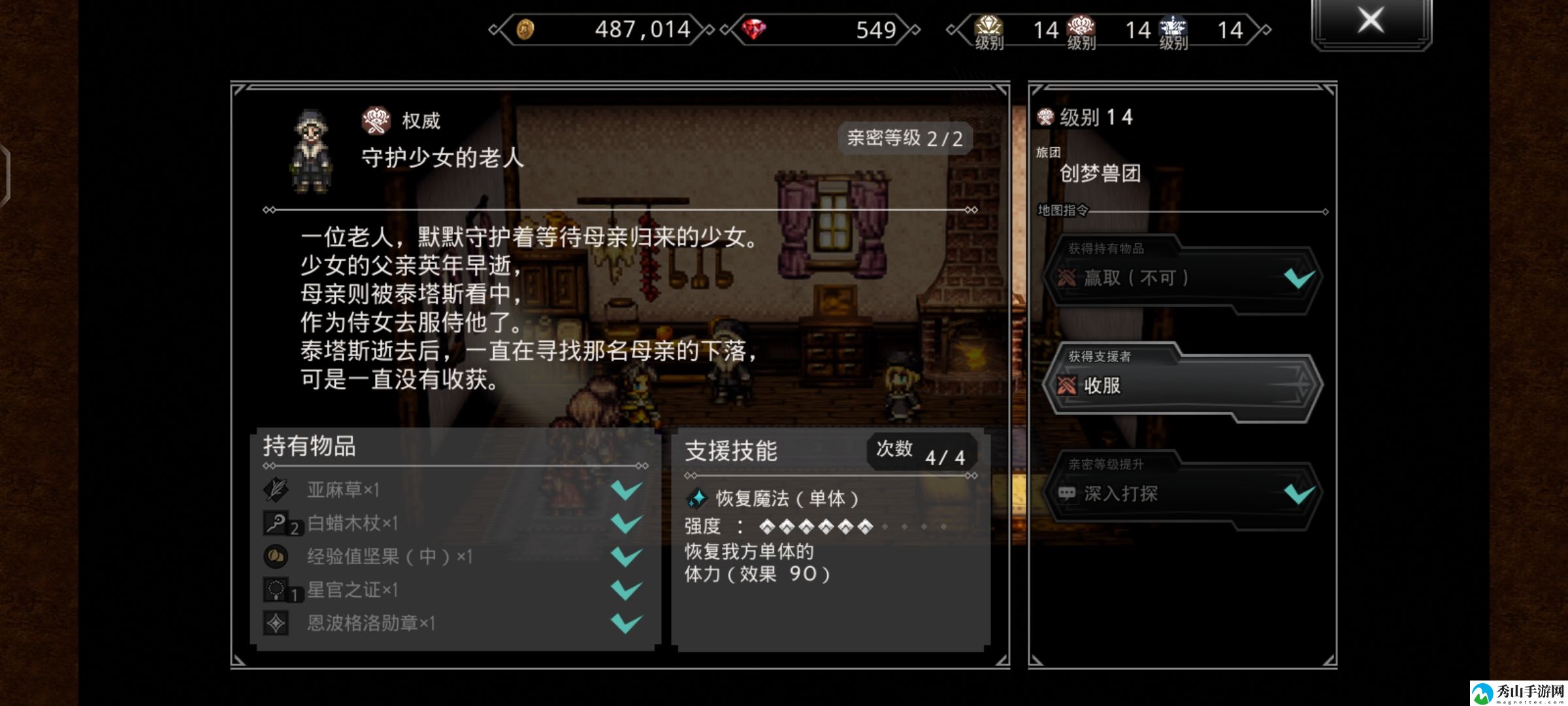Click checkmark beside 亚麻草×1
This screenshot has width=1568, height=706.
[x=627, y=490]
